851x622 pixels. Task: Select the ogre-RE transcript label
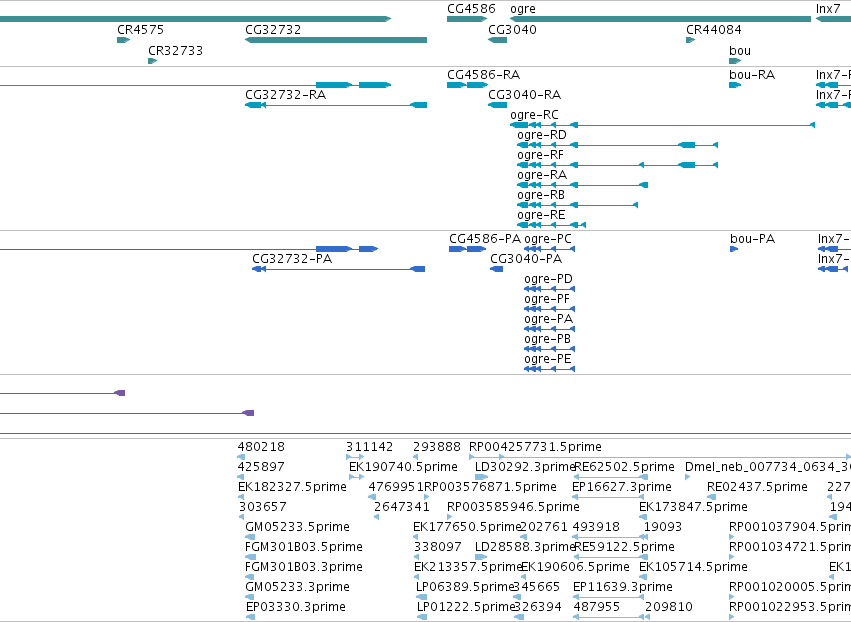541,215
